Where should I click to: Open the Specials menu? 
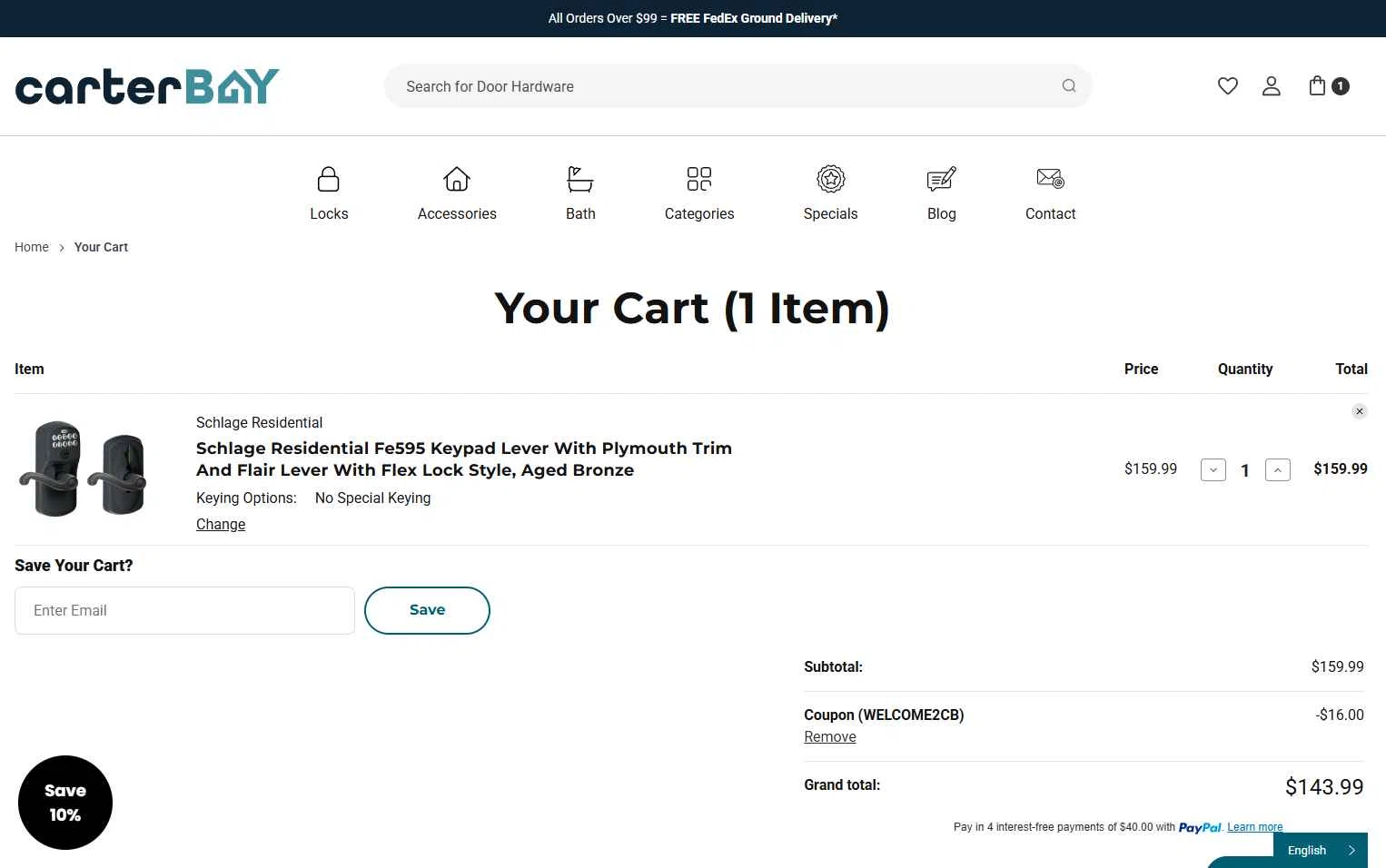(x=831, y=213)
